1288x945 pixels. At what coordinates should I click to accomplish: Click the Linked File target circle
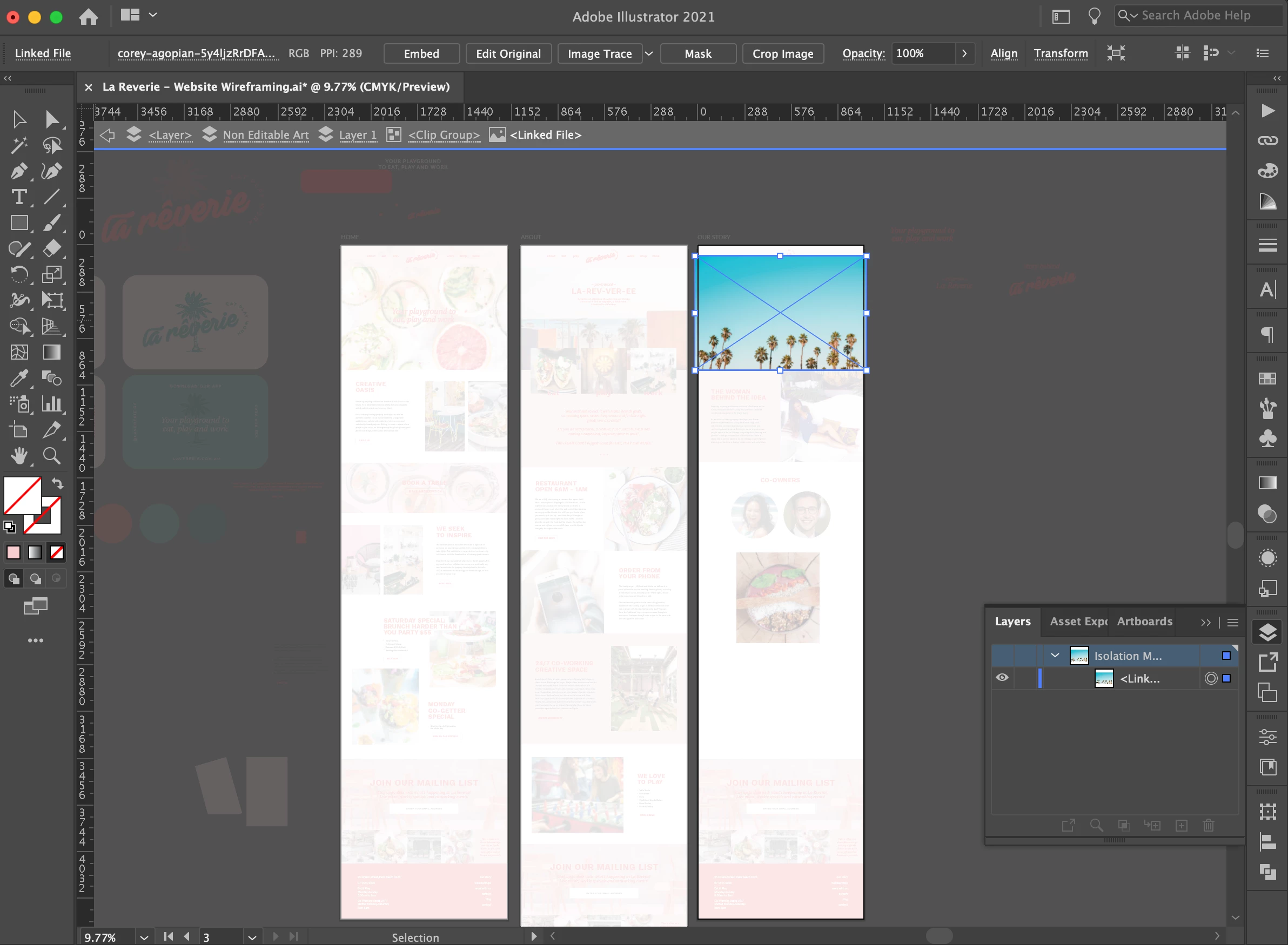click(1211, 678)
